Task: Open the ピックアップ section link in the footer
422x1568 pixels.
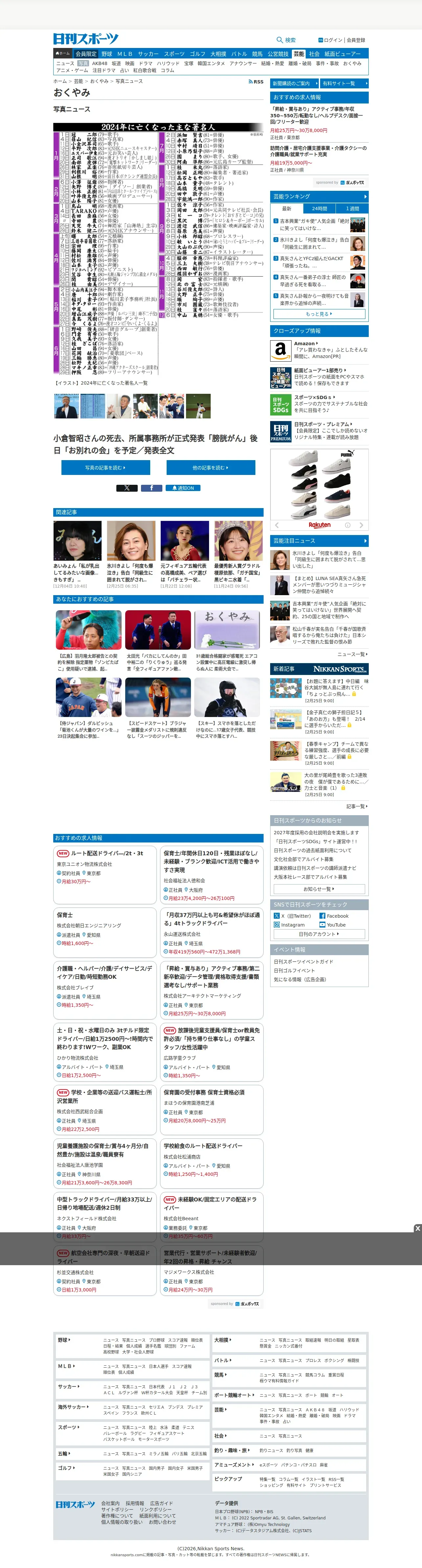Action: [228, 1479]
